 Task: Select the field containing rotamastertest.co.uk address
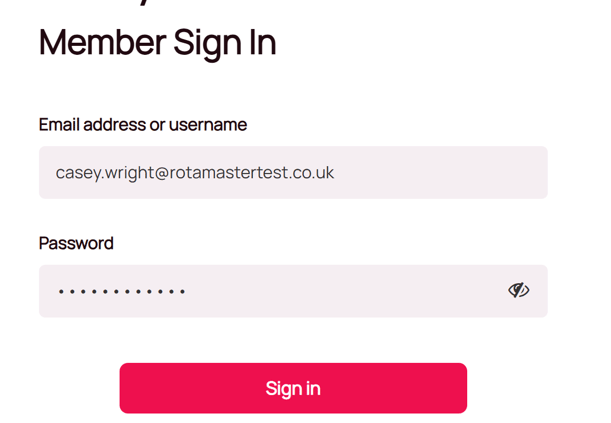point(293,173)
